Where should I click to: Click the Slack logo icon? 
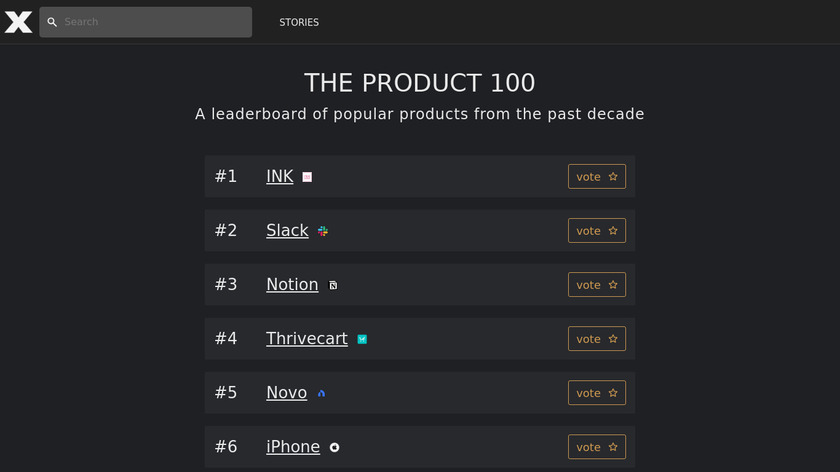point(323,231)
